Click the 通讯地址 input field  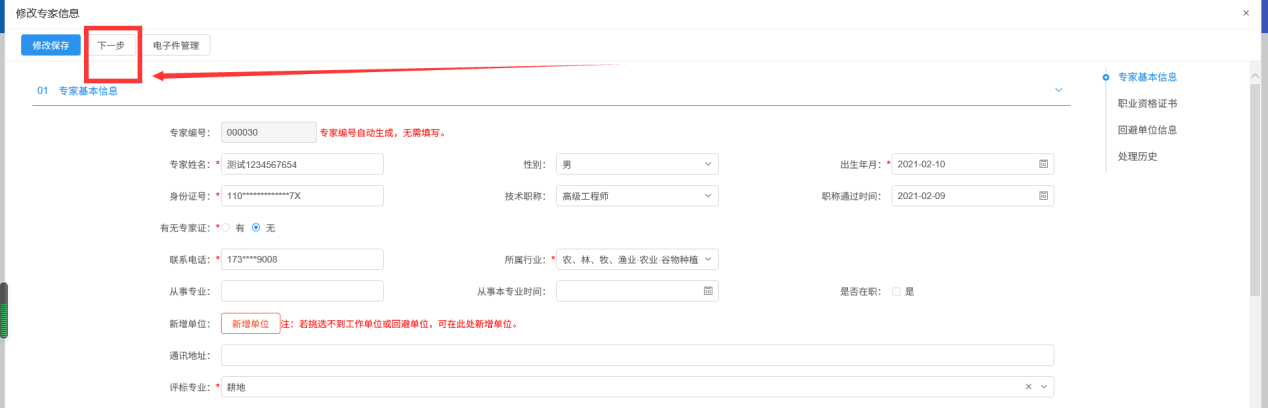point(637,355)
